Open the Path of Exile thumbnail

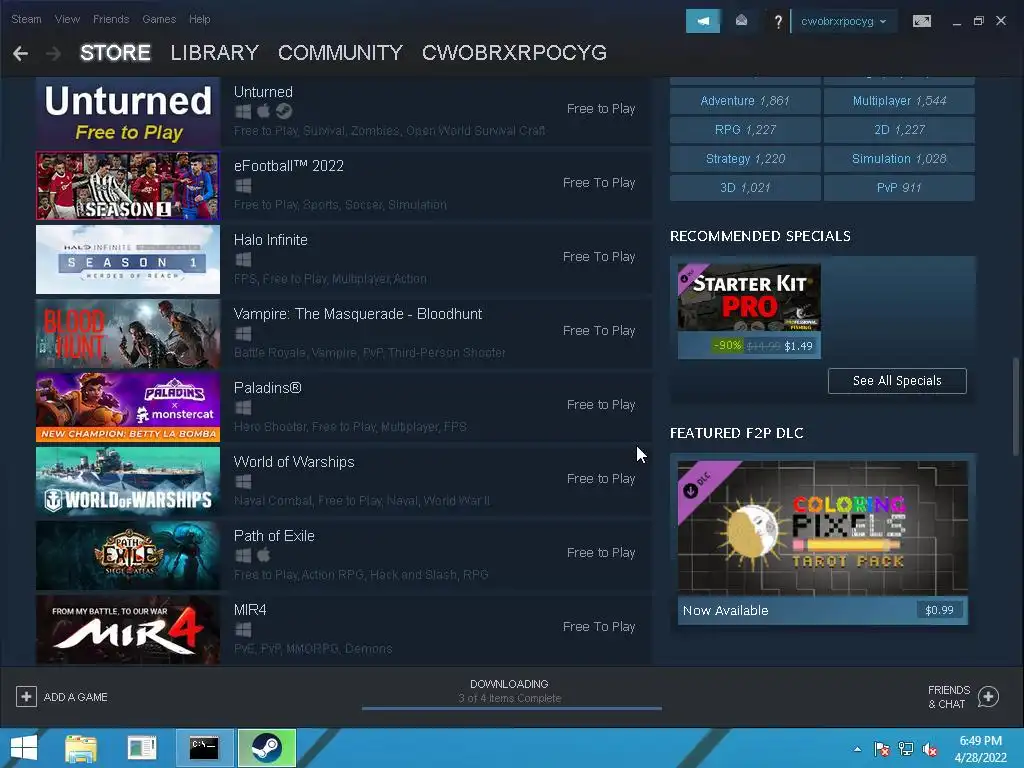(x=128, y=555)
